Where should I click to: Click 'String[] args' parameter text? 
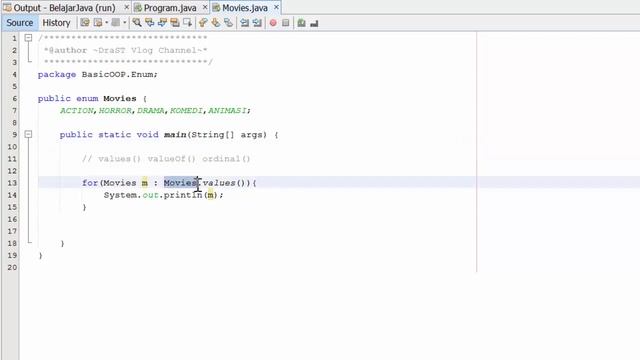click(228, 135)
